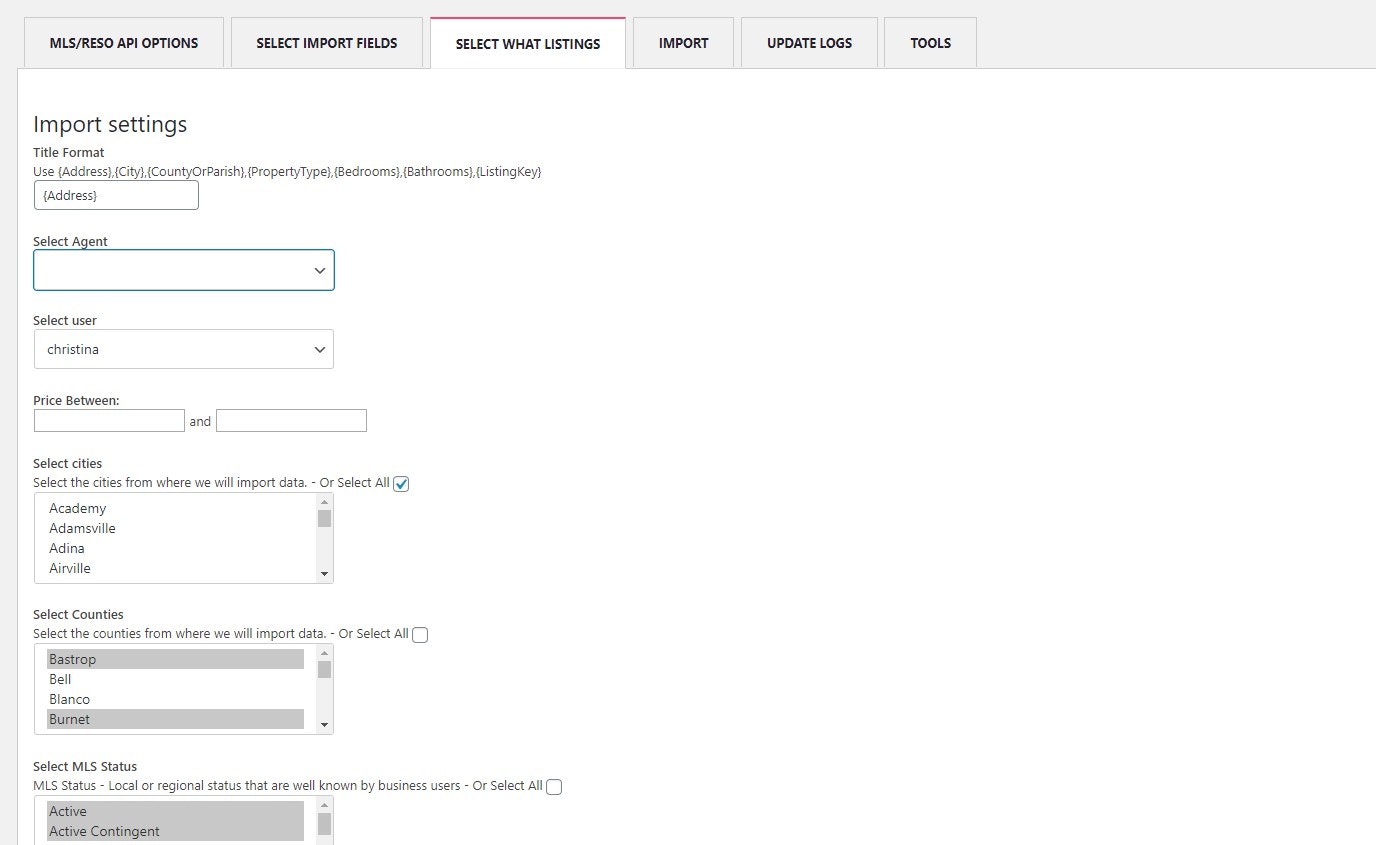The width and height of the screenshot is (1376, 845).
Task: Open the Select Agent dropdown
Action: (184, 270)
